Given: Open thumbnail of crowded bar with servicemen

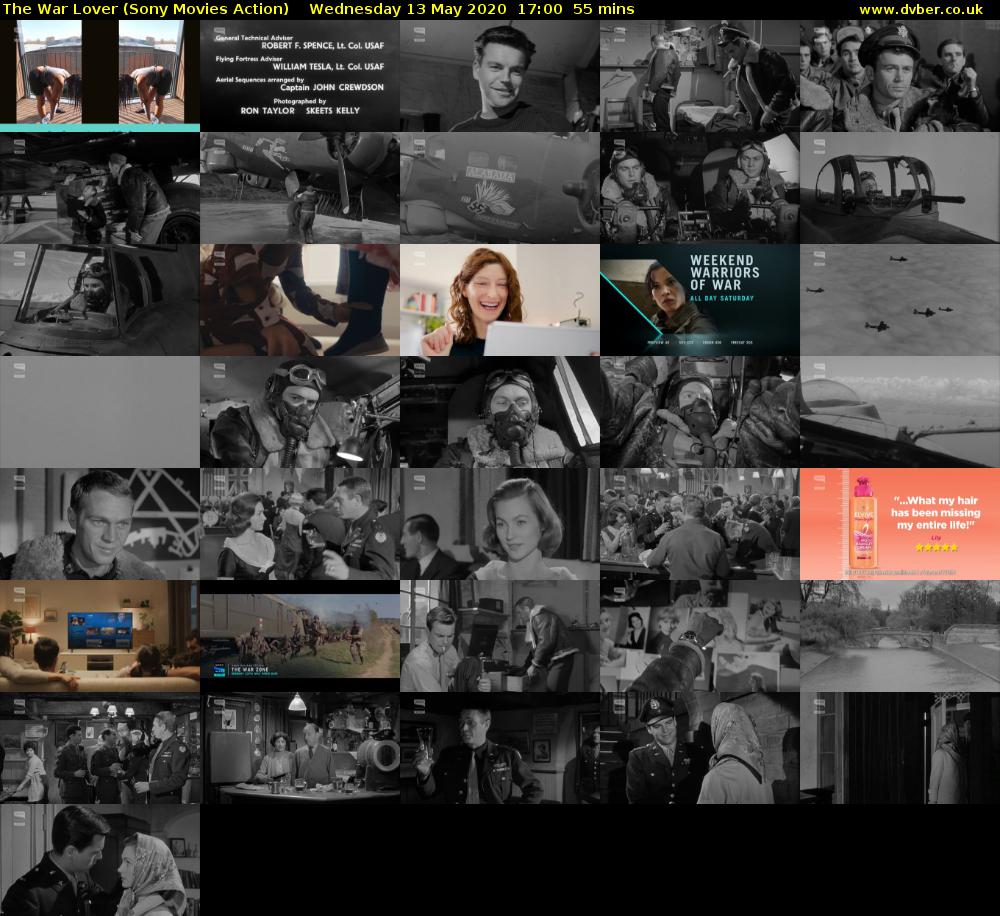Looking at the screenshot, I should coord(700,524).
